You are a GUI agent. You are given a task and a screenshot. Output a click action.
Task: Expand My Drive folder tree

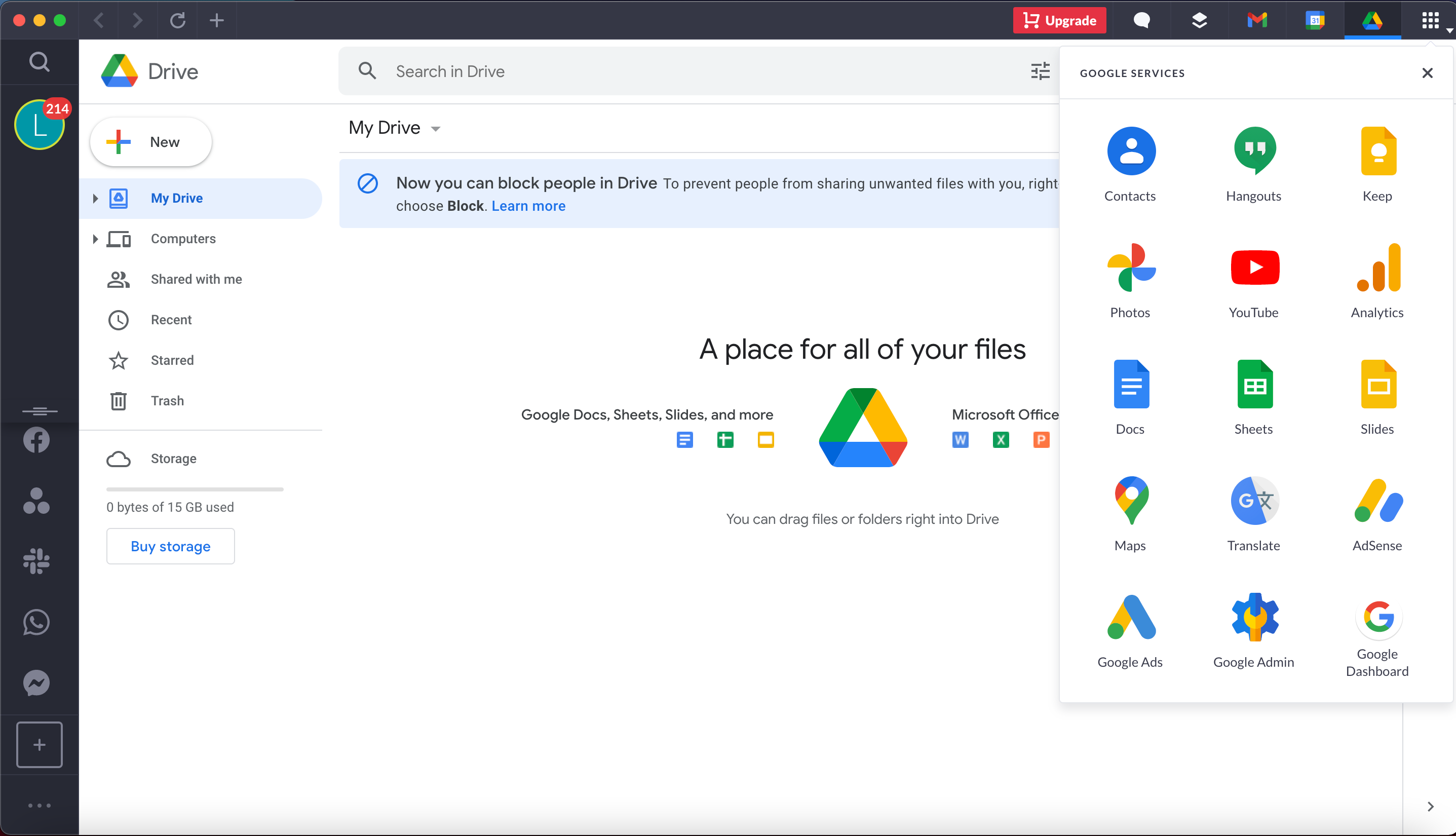tap(94, 198)
